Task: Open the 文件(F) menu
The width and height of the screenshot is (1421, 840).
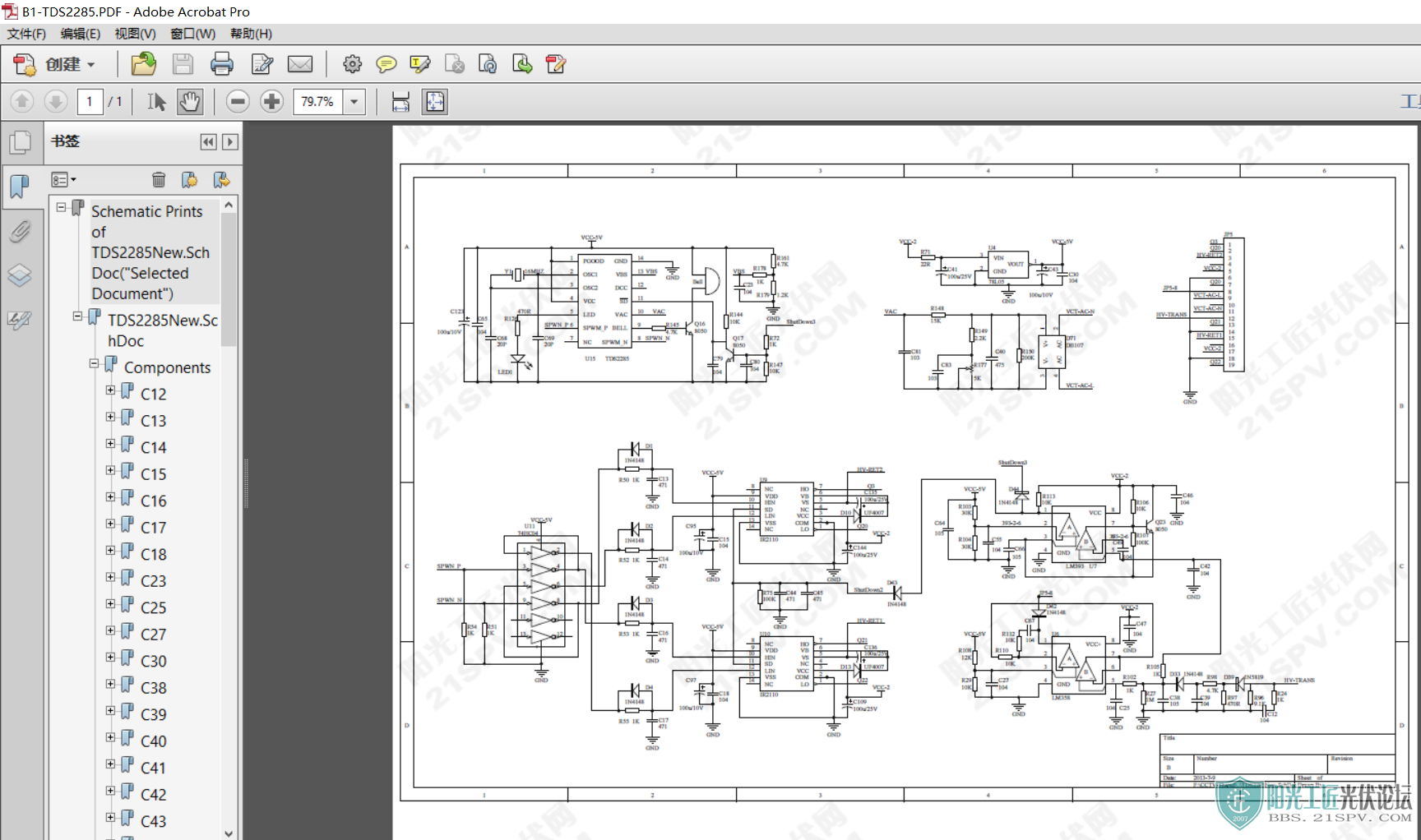Action: pos(26,34)
